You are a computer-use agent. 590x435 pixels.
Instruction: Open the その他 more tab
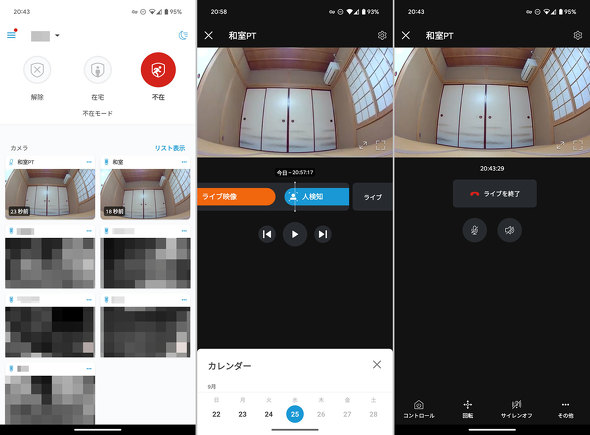[566, 409]
